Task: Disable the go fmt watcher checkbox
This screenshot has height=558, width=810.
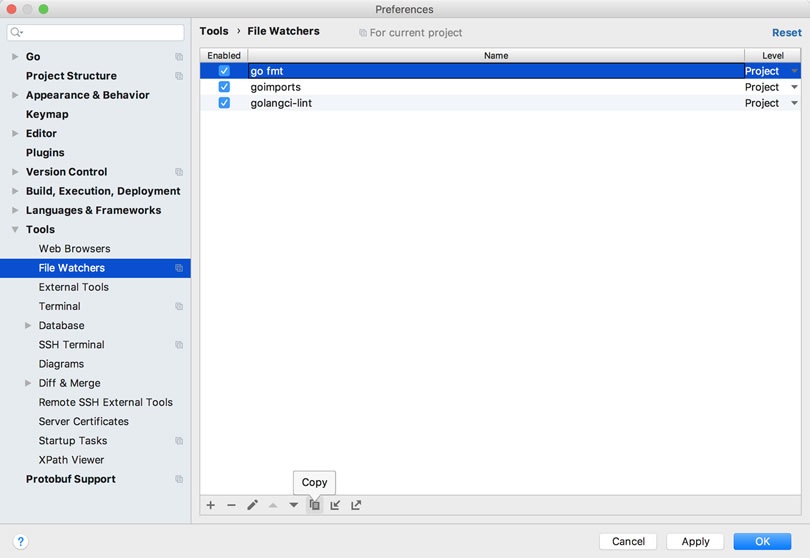Action: (224, 71)
